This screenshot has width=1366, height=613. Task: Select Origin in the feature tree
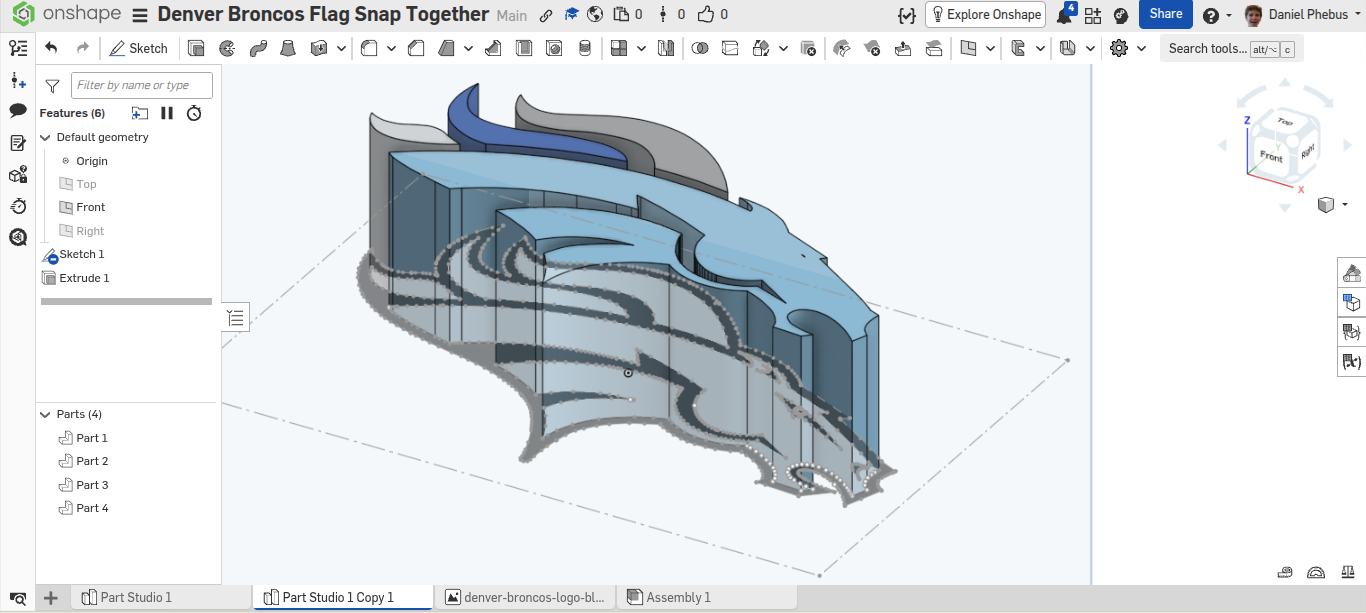(92, 161)
